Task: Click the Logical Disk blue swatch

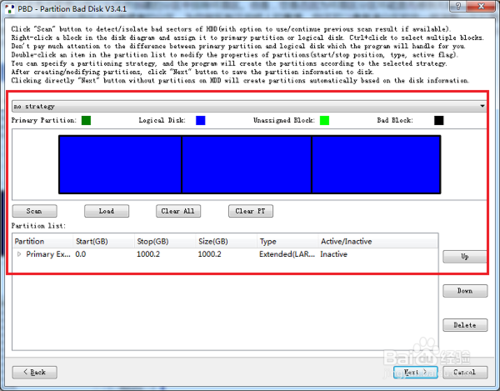Action: click(x=200, y=120)
